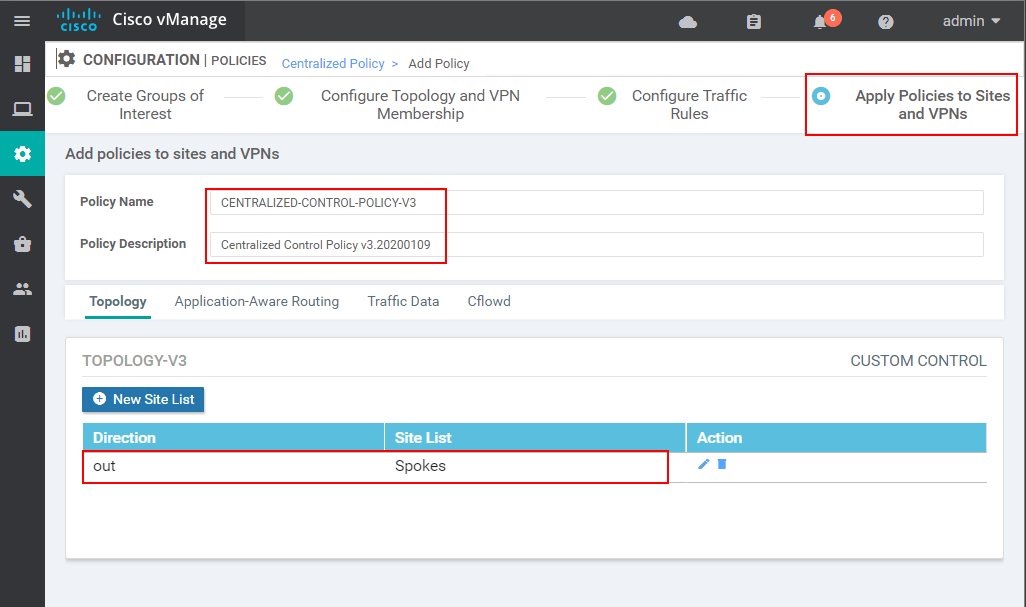1026x607 pixels.
Task: Open Help using the question mark icon
Action: point(885,21)
